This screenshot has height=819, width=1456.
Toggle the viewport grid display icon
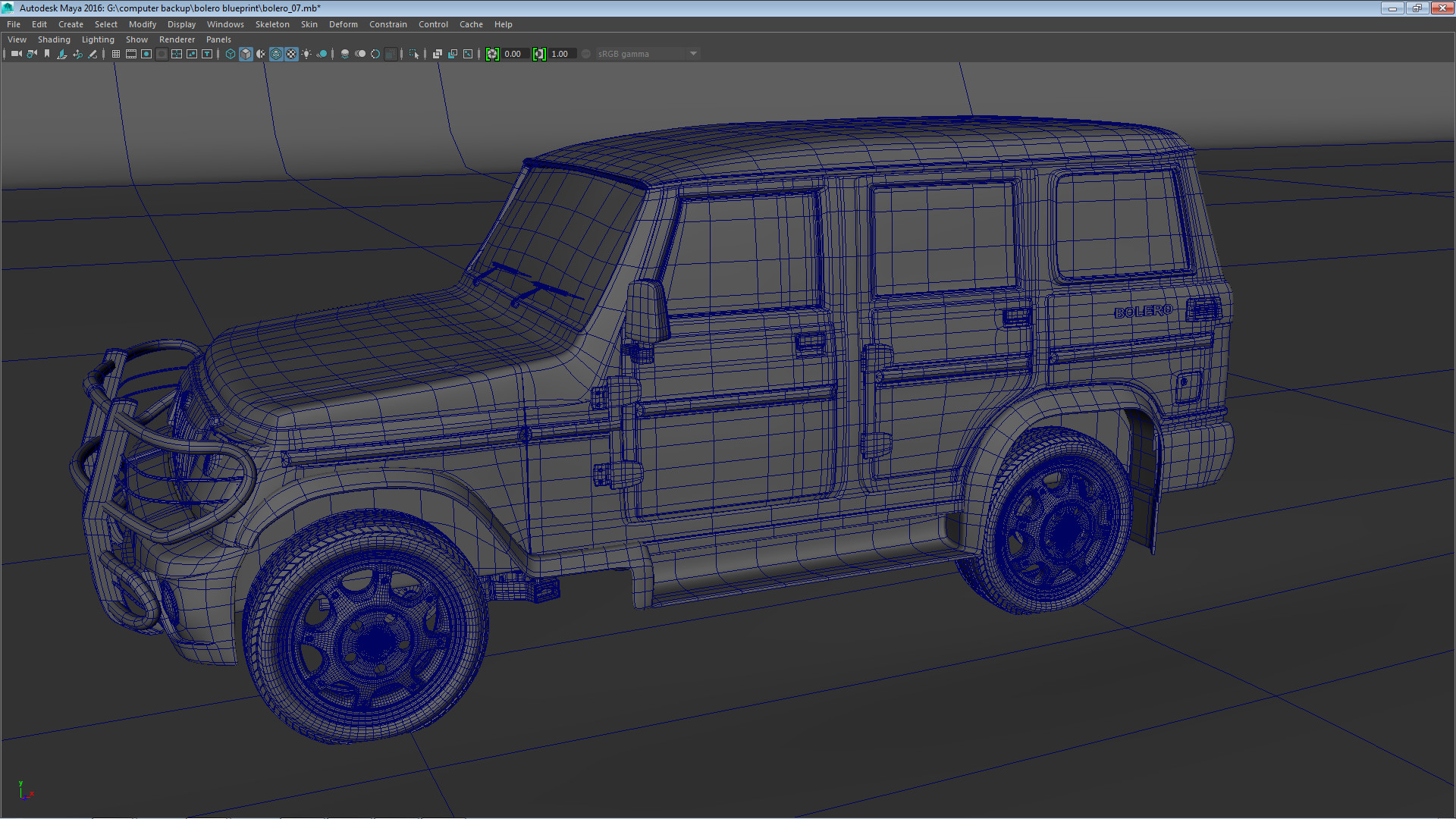coord(116,54)
